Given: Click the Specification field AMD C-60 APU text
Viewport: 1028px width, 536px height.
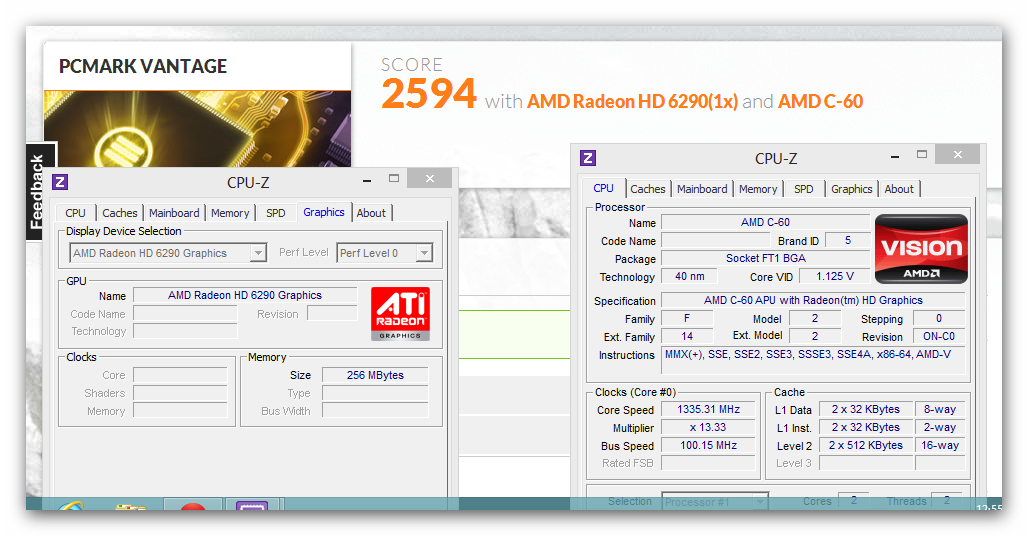Looking at the screenshot, I should (813, 300).
